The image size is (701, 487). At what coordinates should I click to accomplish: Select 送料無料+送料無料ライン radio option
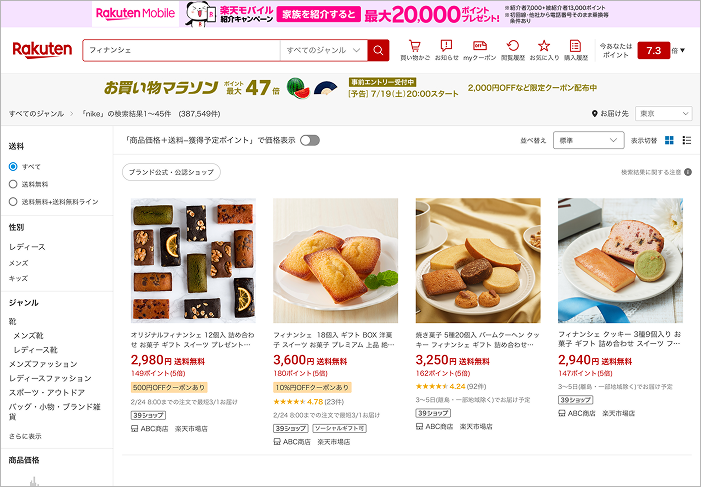(13, 202)
